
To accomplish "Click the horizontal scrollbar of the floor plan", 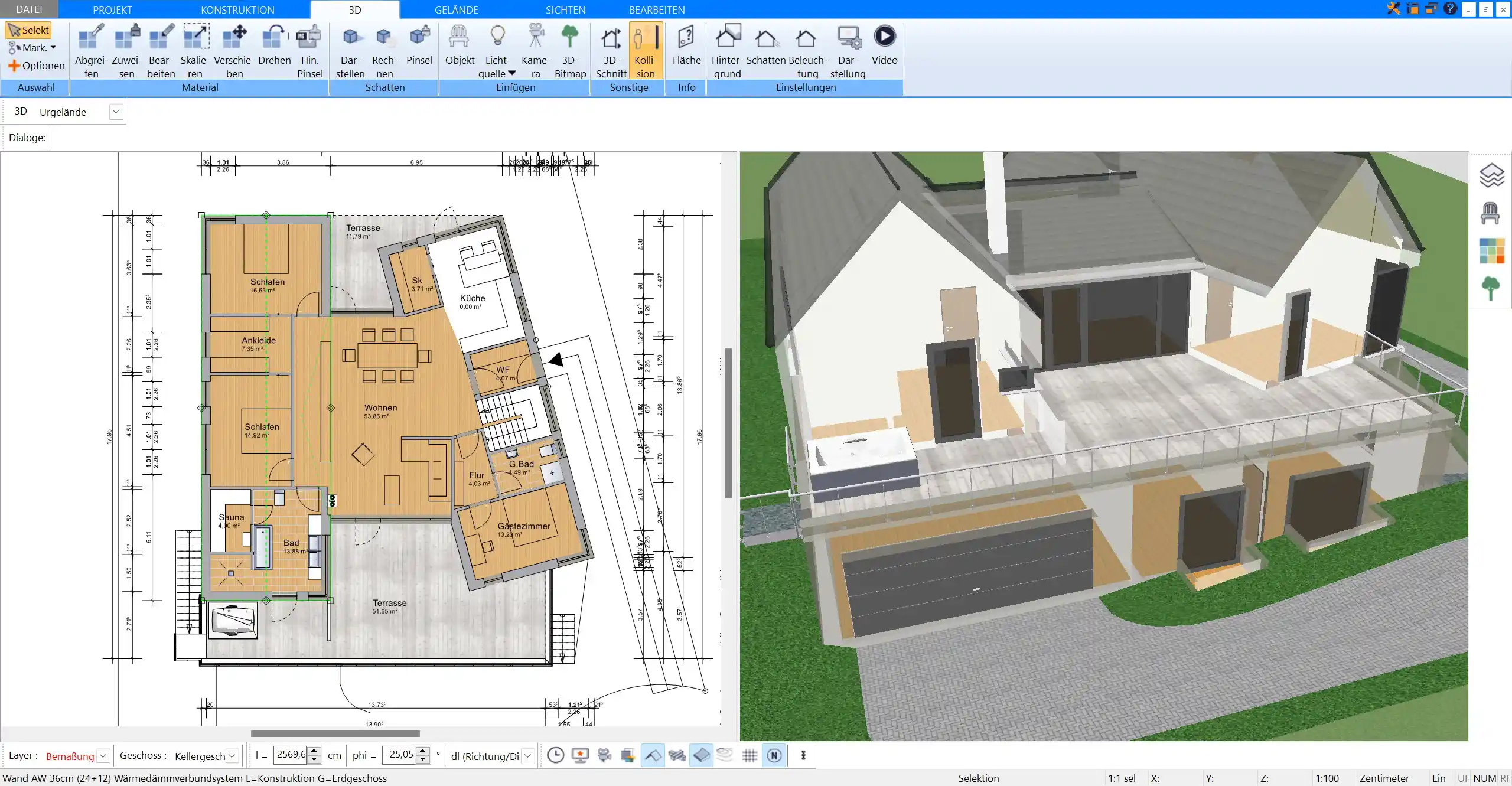I will [x=335, y=733].
